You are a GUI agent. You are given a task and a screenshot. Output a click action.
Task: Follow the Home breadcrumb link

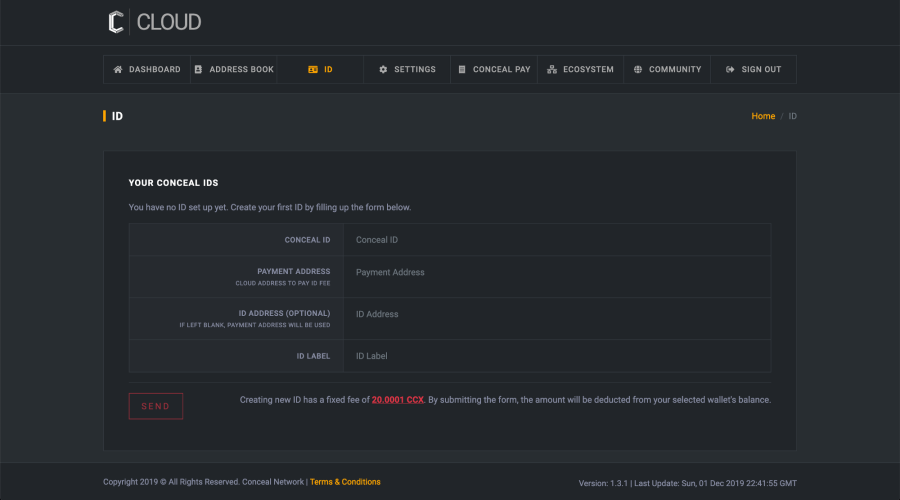pos(763,116)
